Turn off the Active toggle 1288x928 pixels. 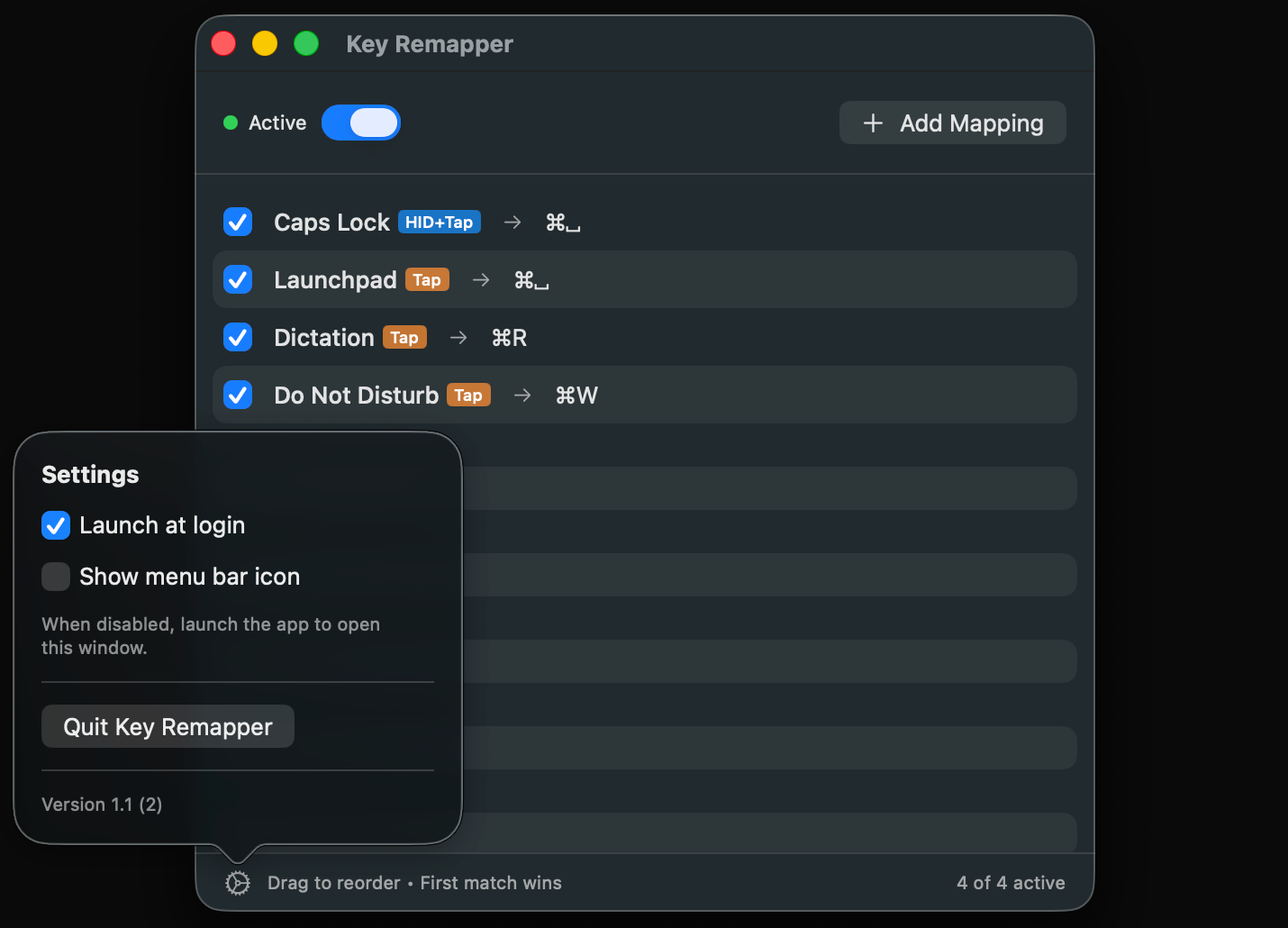tap(361, 123)
